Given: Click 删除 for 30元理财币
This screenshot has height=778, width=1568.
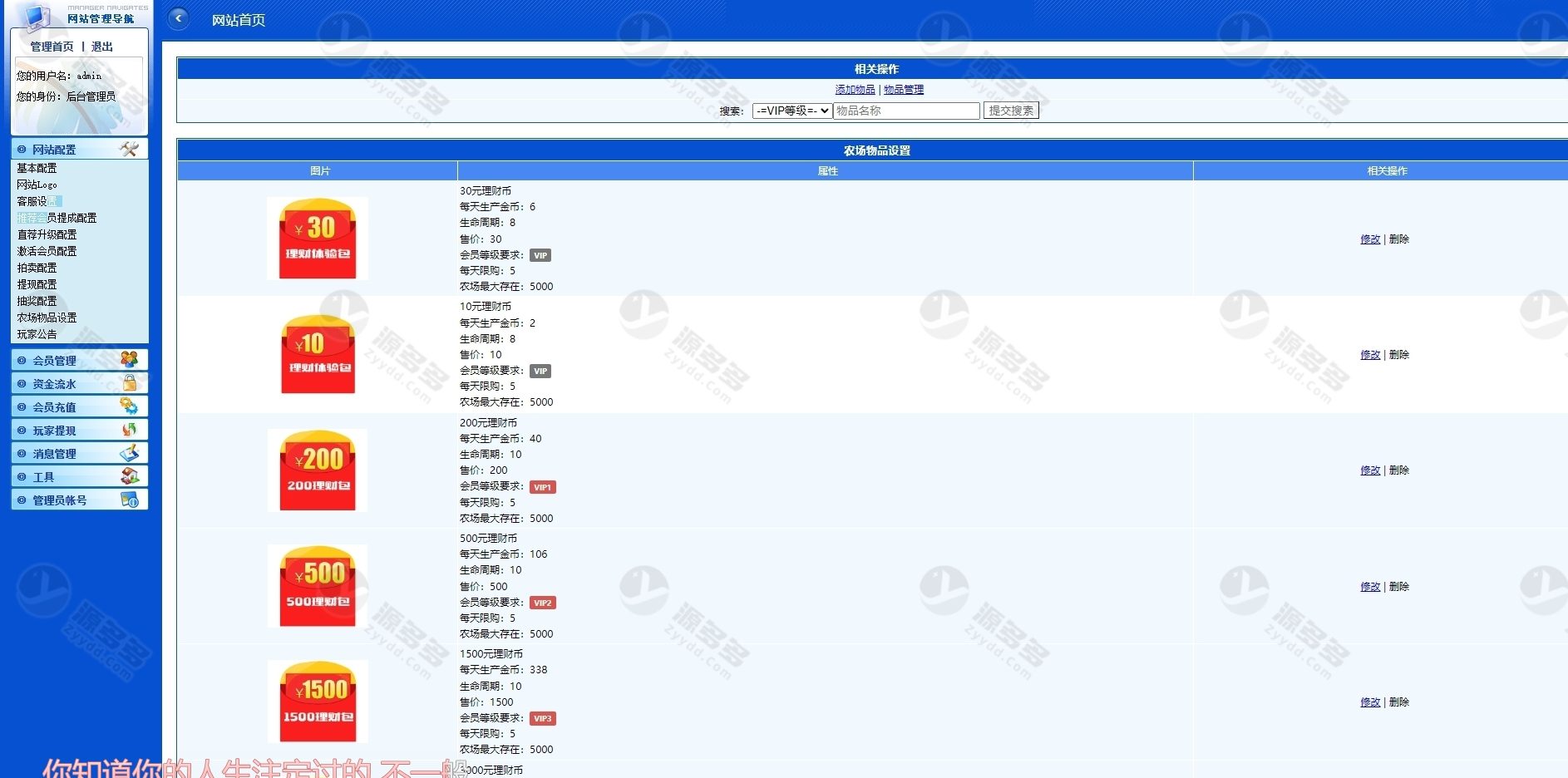Looking at the screenshot, I should click(1399, 239).
